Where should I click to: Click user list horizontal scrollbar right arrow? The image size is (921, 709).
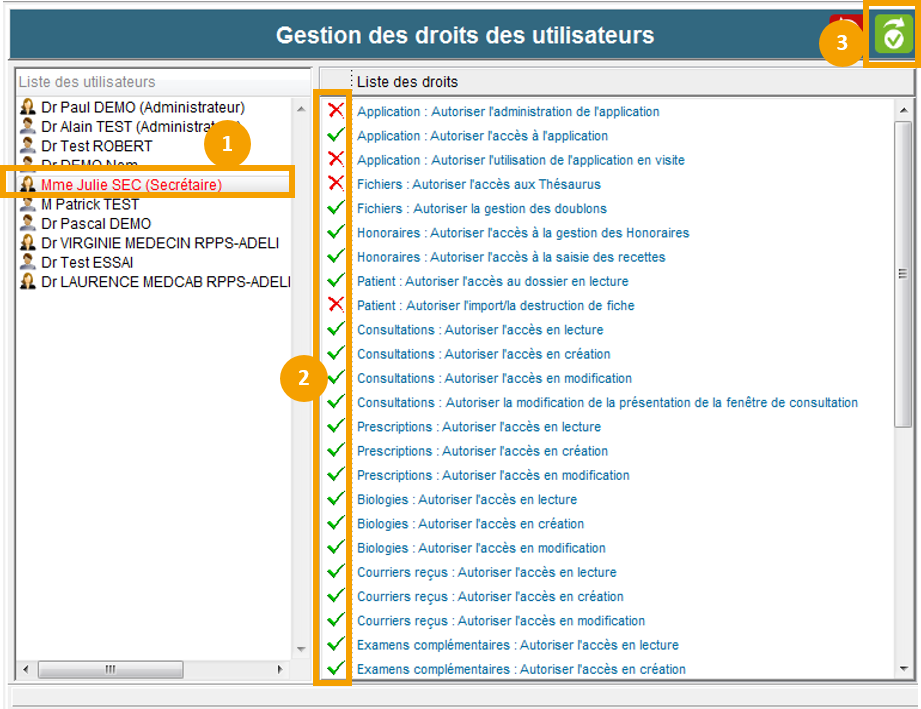tap(280, 669)
